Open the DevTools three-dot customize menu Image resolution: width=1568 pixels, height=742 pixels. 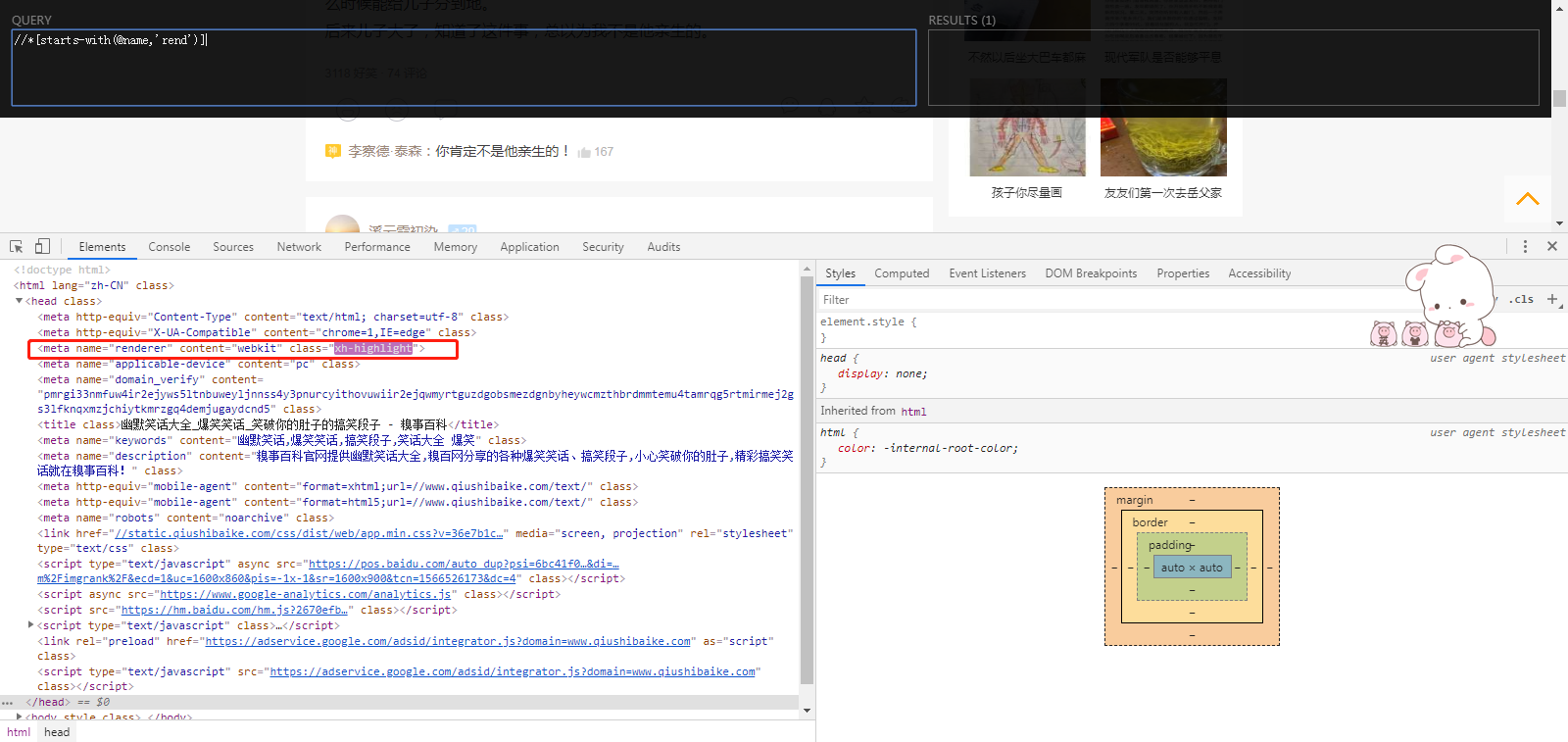coord(1525,247)
